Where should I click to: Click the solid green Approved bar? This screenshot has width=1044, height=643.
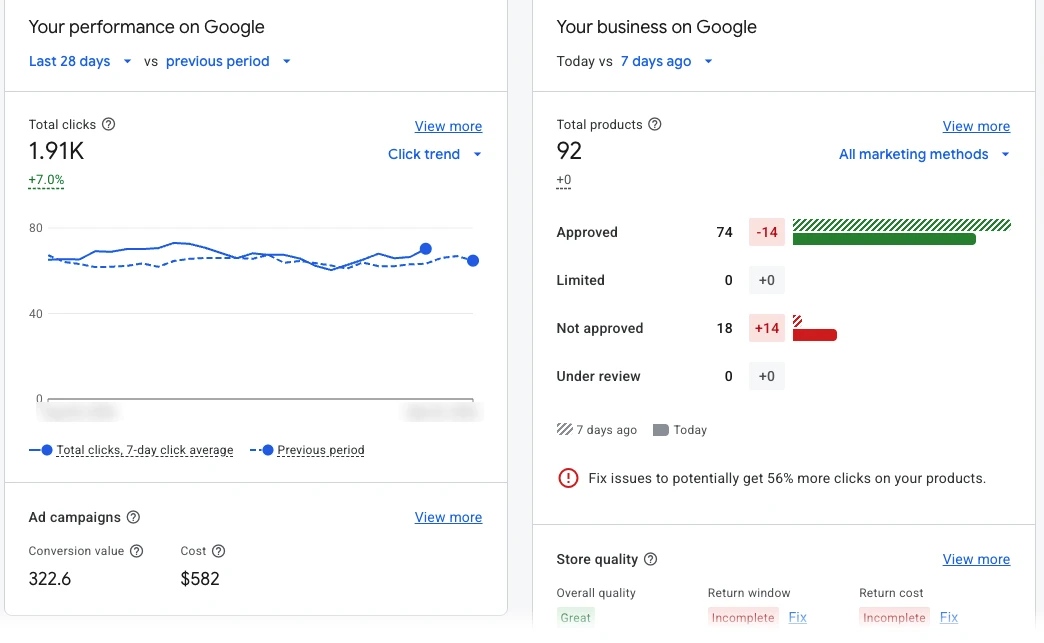[x=884, y=239]
